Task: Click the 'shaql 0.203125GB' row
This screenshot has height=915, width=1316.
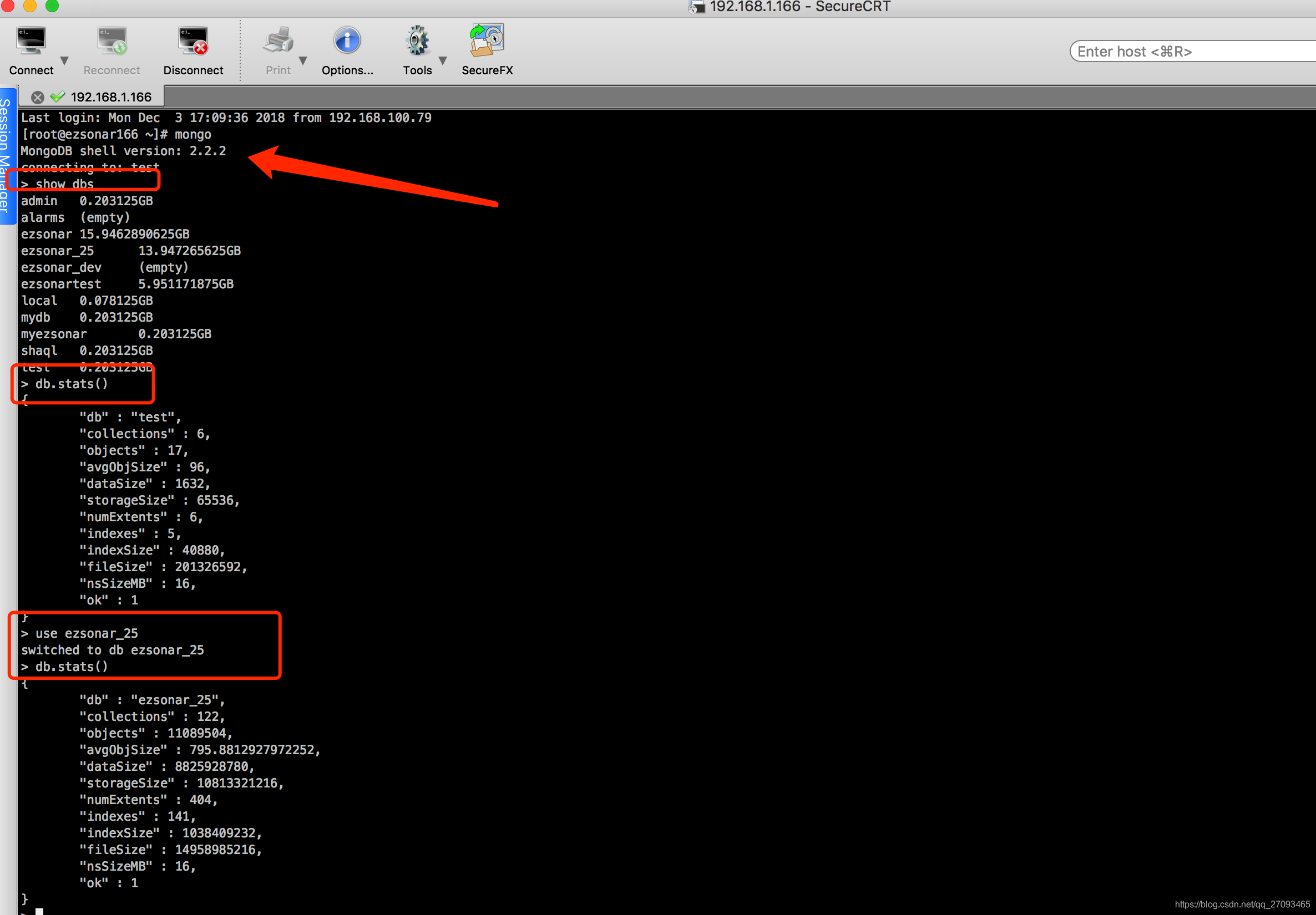Action: 87,350
